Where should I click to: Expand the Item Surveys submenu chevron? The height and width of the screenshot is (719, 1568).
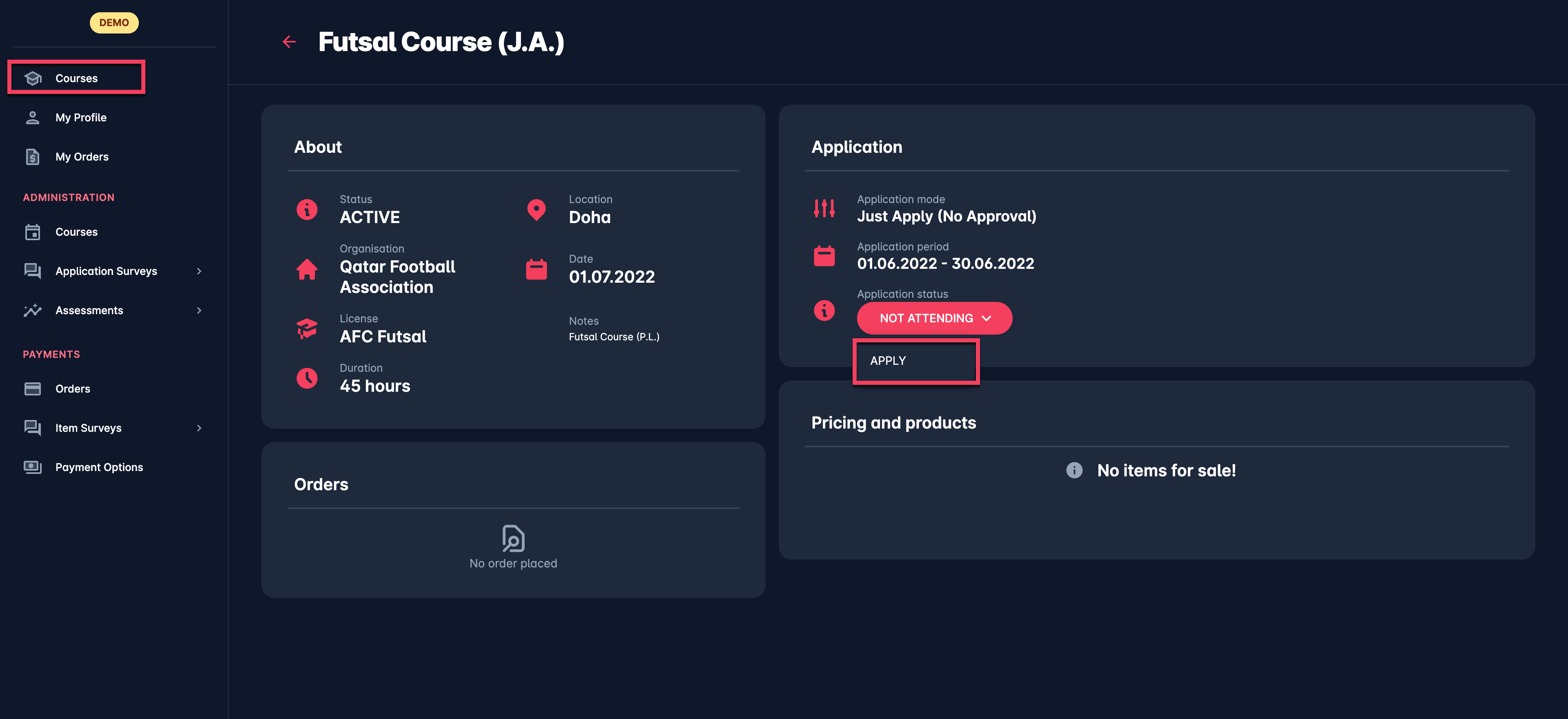point(199,428)
